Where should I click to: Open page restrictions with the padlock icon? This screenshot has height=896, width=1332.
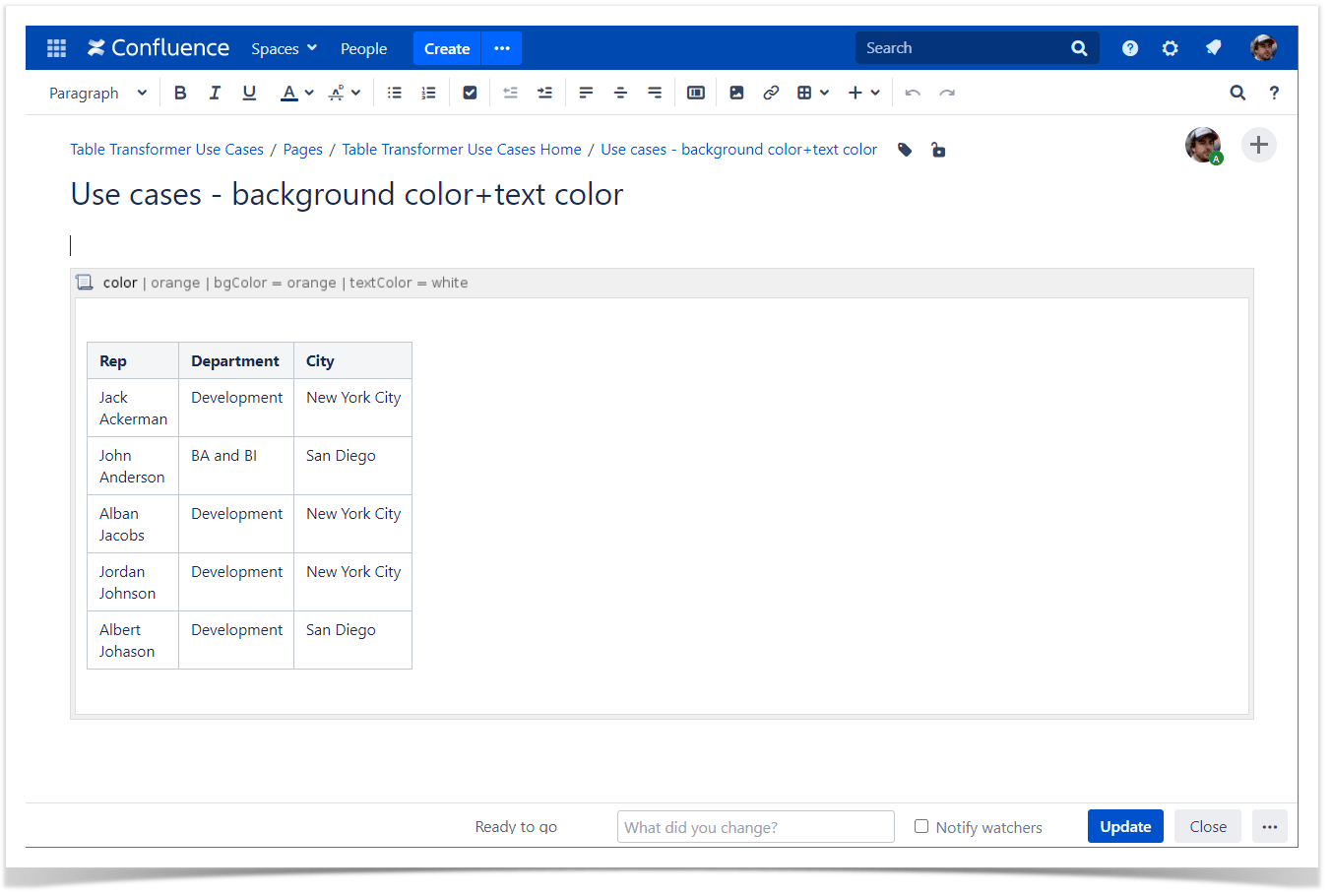pos(937,150)
